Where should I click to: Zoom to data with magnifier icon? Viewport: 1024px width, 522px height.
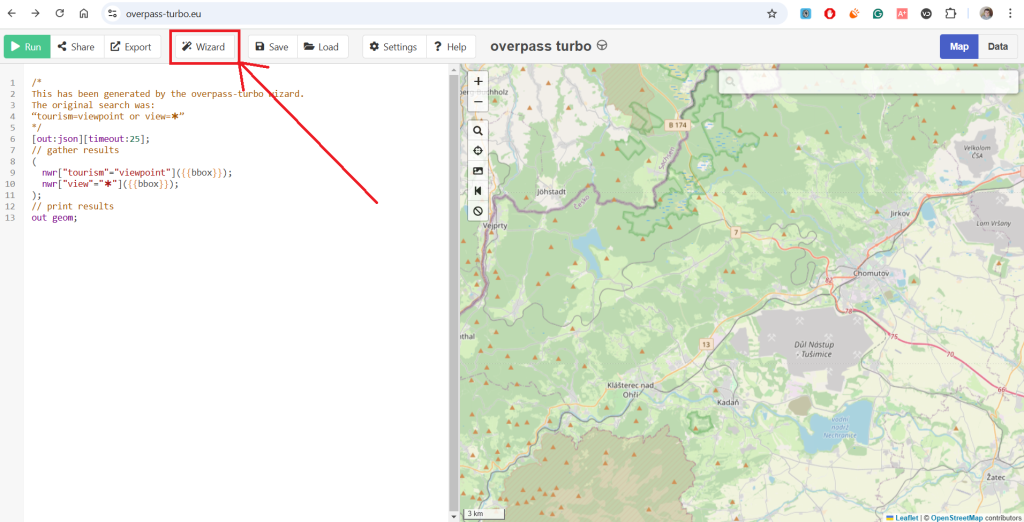pyautogui.click(x=478, y=131)
